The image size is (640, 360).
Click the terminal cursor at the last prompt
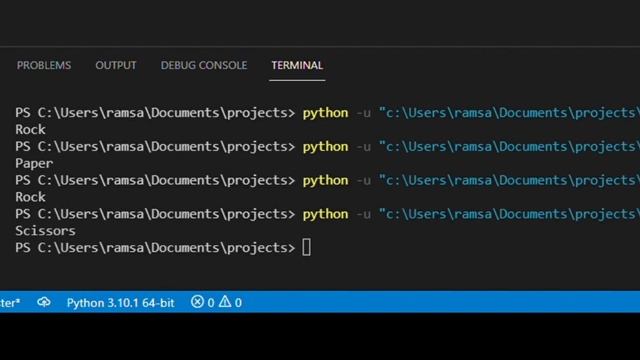[x=307, y=247]
